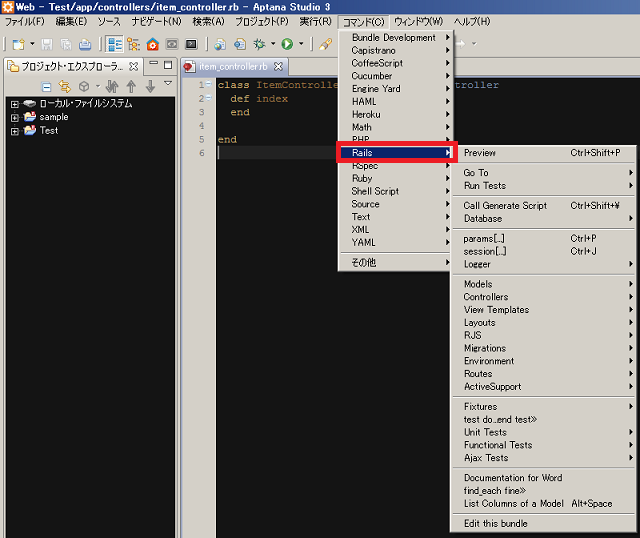Screen dimensions: 640x538
Task: Open the view menu dropdown in the project explorer
Action: pos(167,86)
